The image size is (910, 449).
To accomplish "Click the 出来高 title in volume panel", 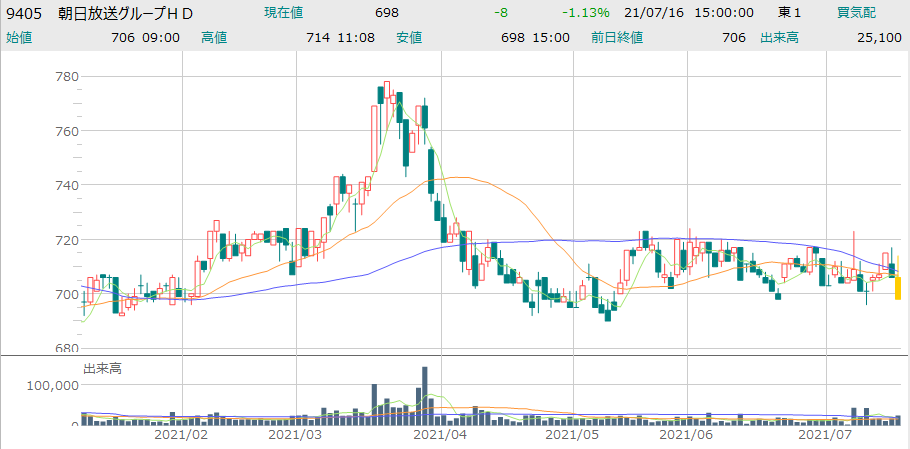I will tap(102, 369).
